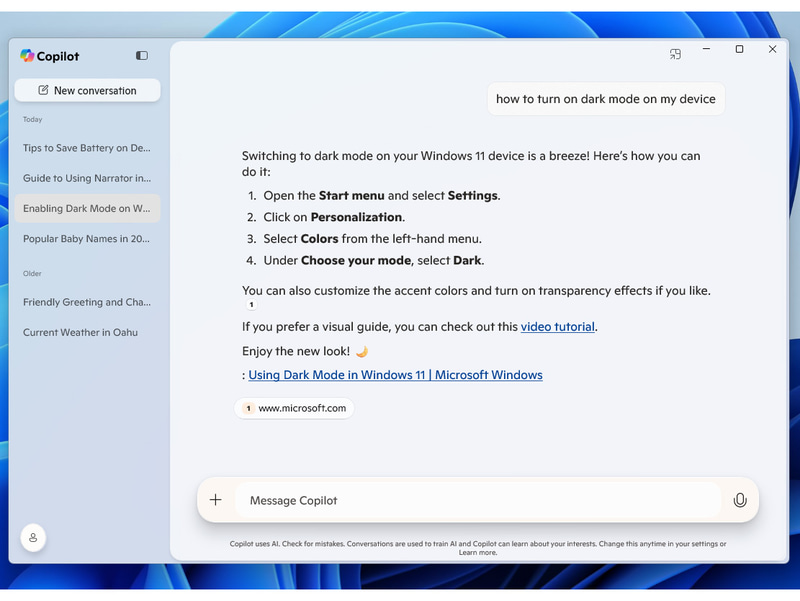
Task: Open the account profile icon
Action: 33,538
